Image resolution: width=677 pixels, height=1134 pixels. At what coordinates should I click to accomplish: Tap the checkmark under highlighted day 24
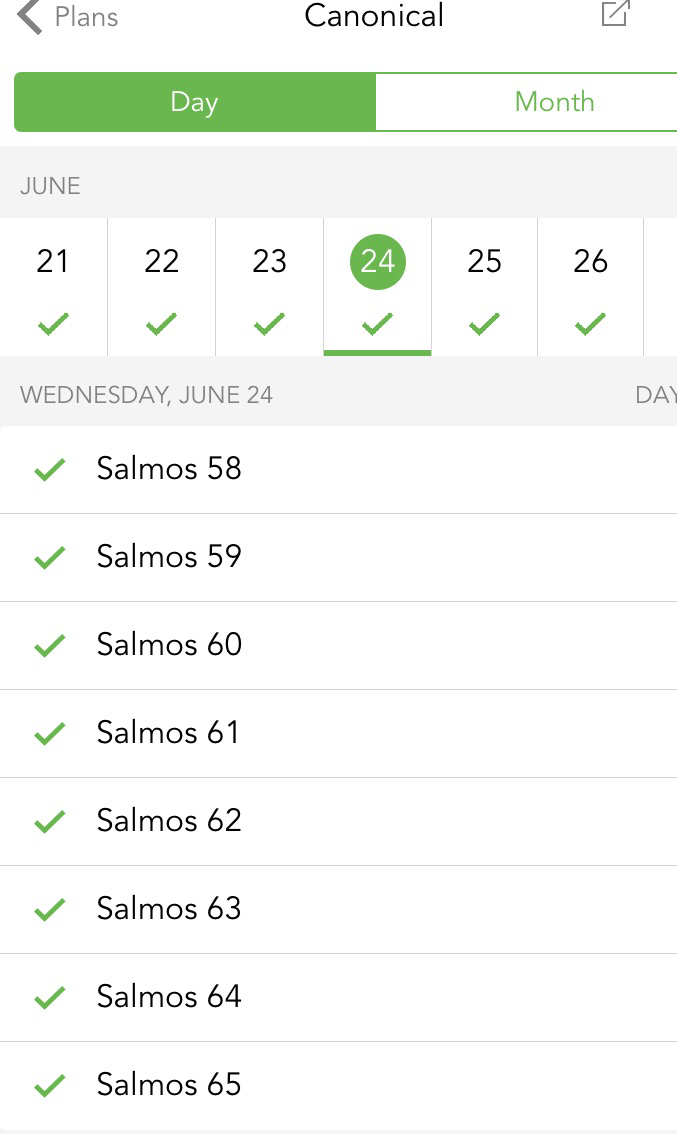377,324
